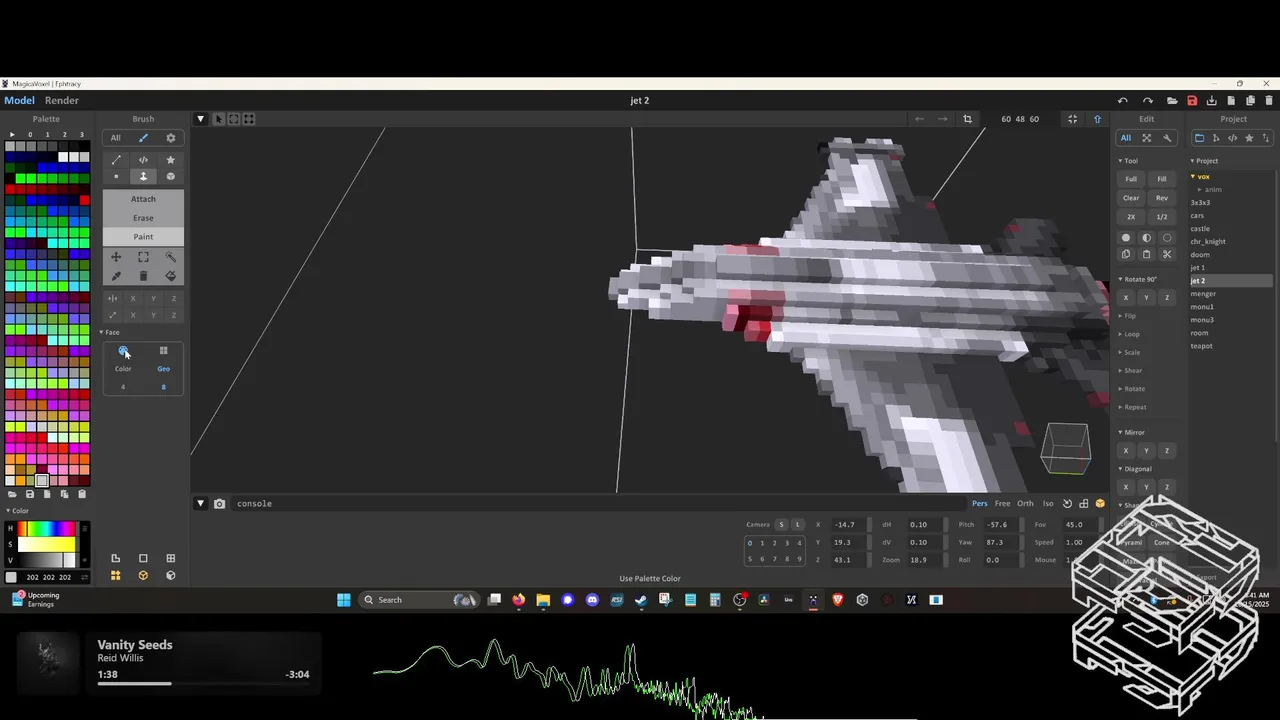Click the wrench tab in Edit panel
The width and height of the screenshot is (1280, 720).
tap(1167, 138)
